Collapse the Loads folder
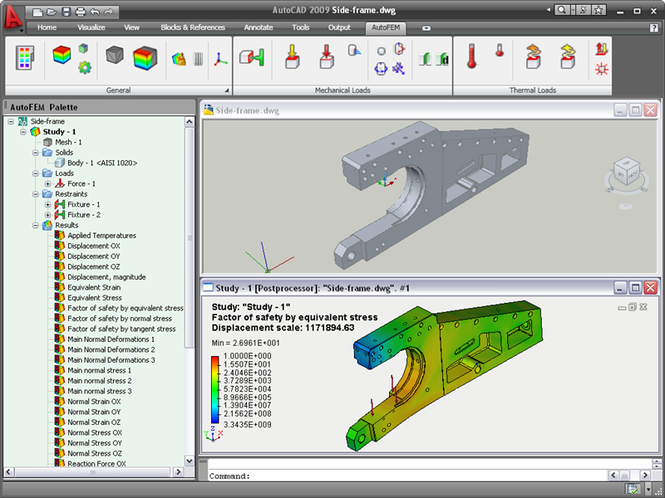Screen dimensions: 665x498 [x=36, y=173]
